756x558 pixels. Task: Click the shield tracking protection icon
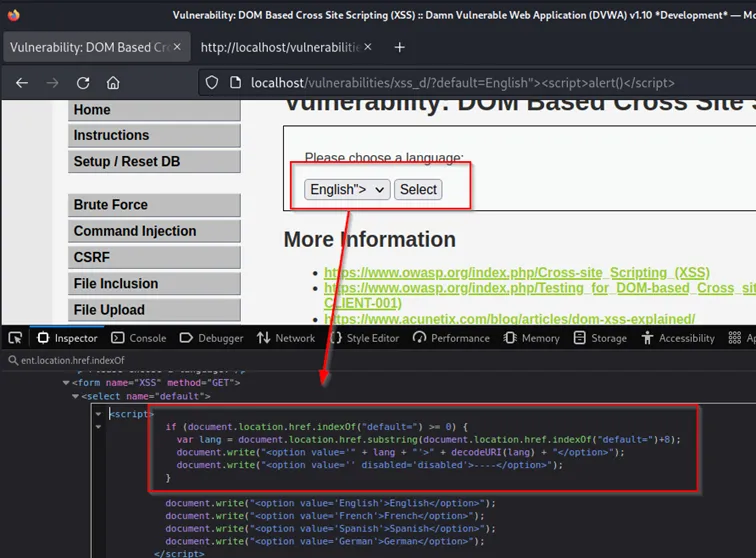(211, 83)
